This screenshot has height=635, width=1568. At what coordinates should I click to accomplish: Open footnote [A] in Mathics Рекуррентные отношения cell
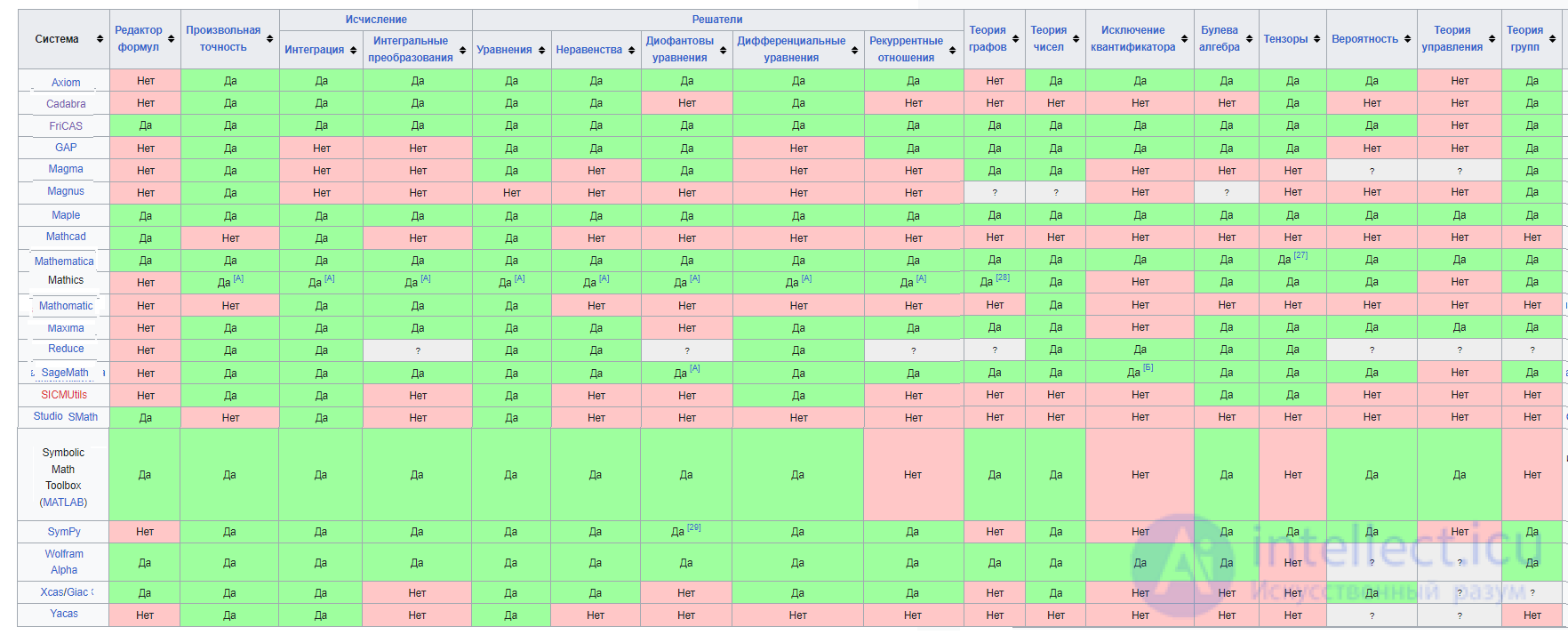[x=921, y=278]
